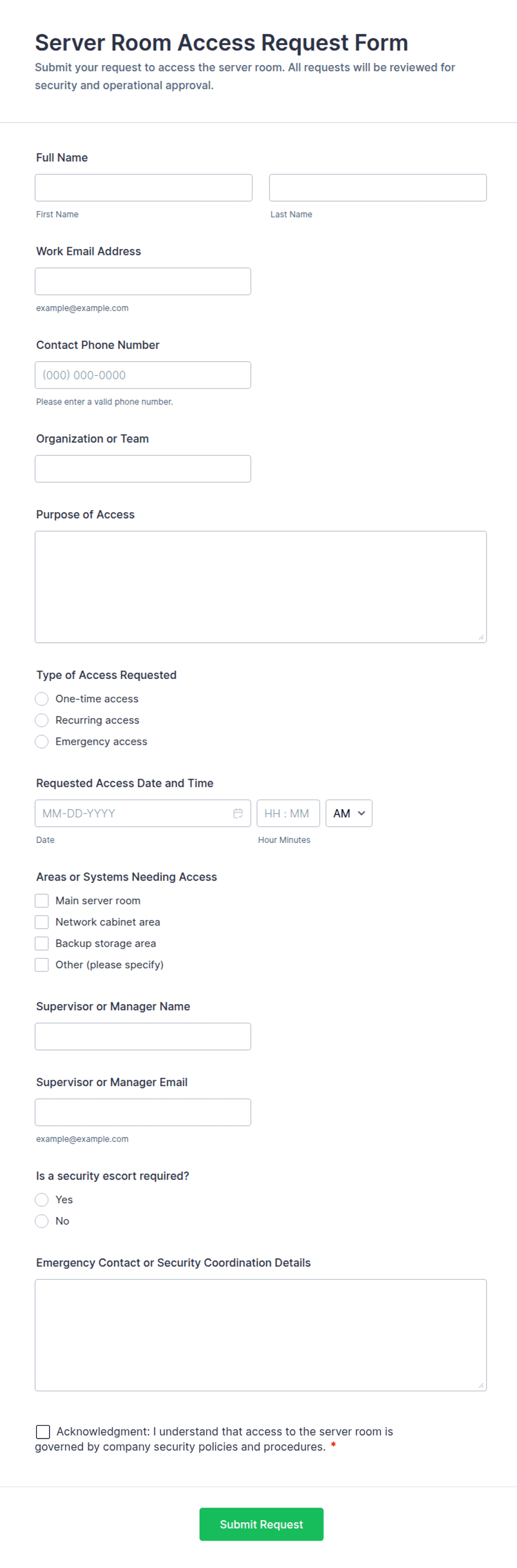Check the Backup storage area checkbox
The image size is (517, 1568).
pyautogui.click(x=41, y=943)
